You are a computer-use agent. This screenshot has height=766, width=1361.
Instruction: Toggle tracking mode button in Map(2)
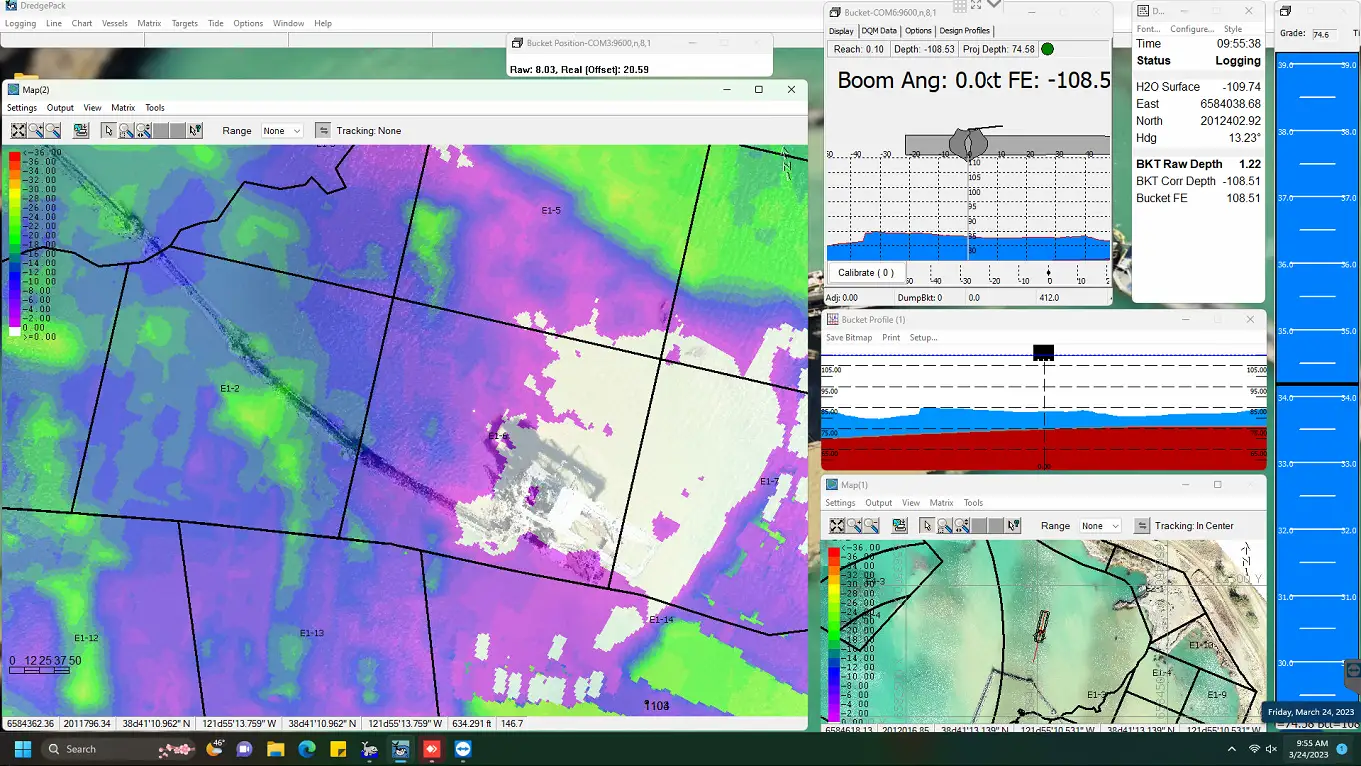pyautogui.click(x=323, y=131)
